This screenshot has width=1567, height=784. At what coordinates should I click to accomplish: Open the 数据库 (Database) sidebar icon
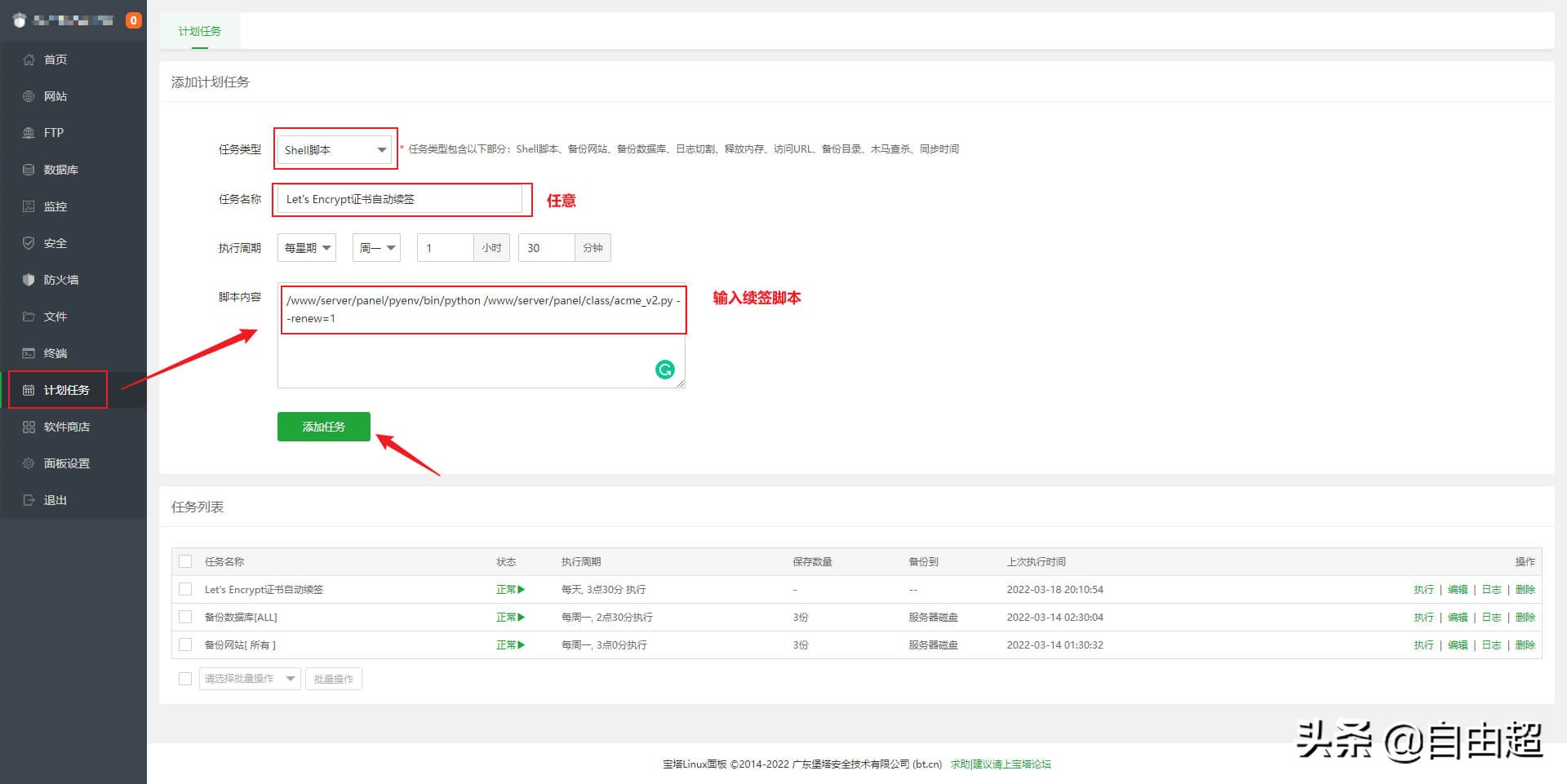60,169
